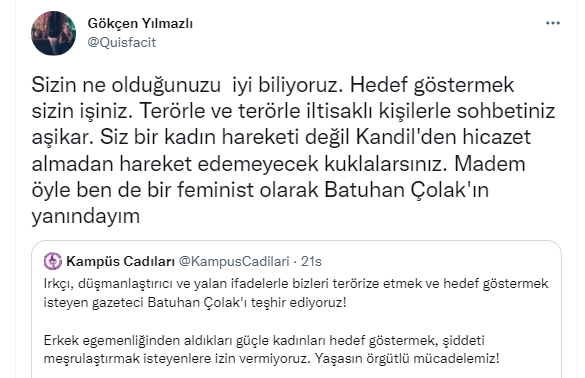
Task: Click the word feminist in main tweet
Action: click(215, 190)
